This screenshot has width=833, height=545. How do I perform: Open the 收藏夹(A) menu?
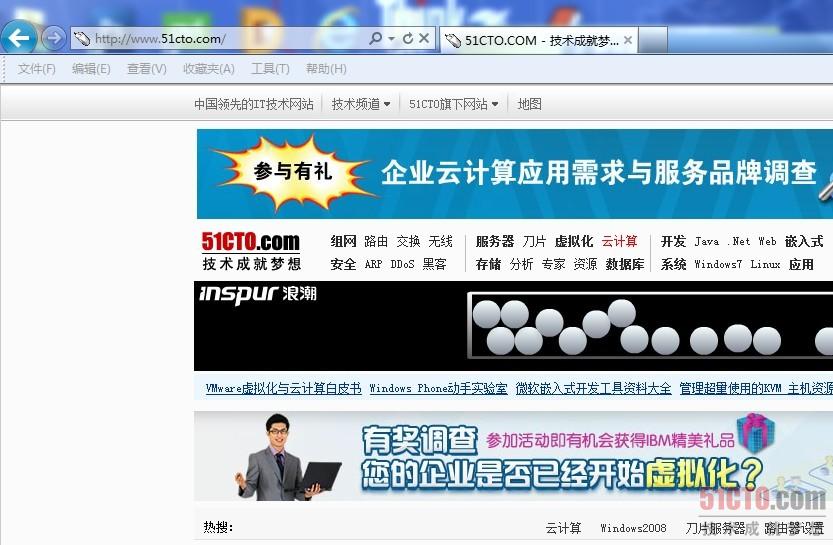(209, 69)
